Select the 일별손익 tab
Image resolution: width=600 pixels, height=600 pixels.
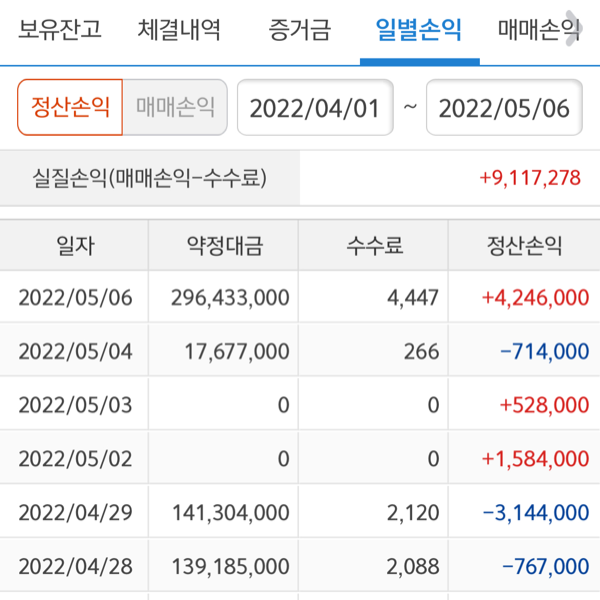(x=418, y=30)
